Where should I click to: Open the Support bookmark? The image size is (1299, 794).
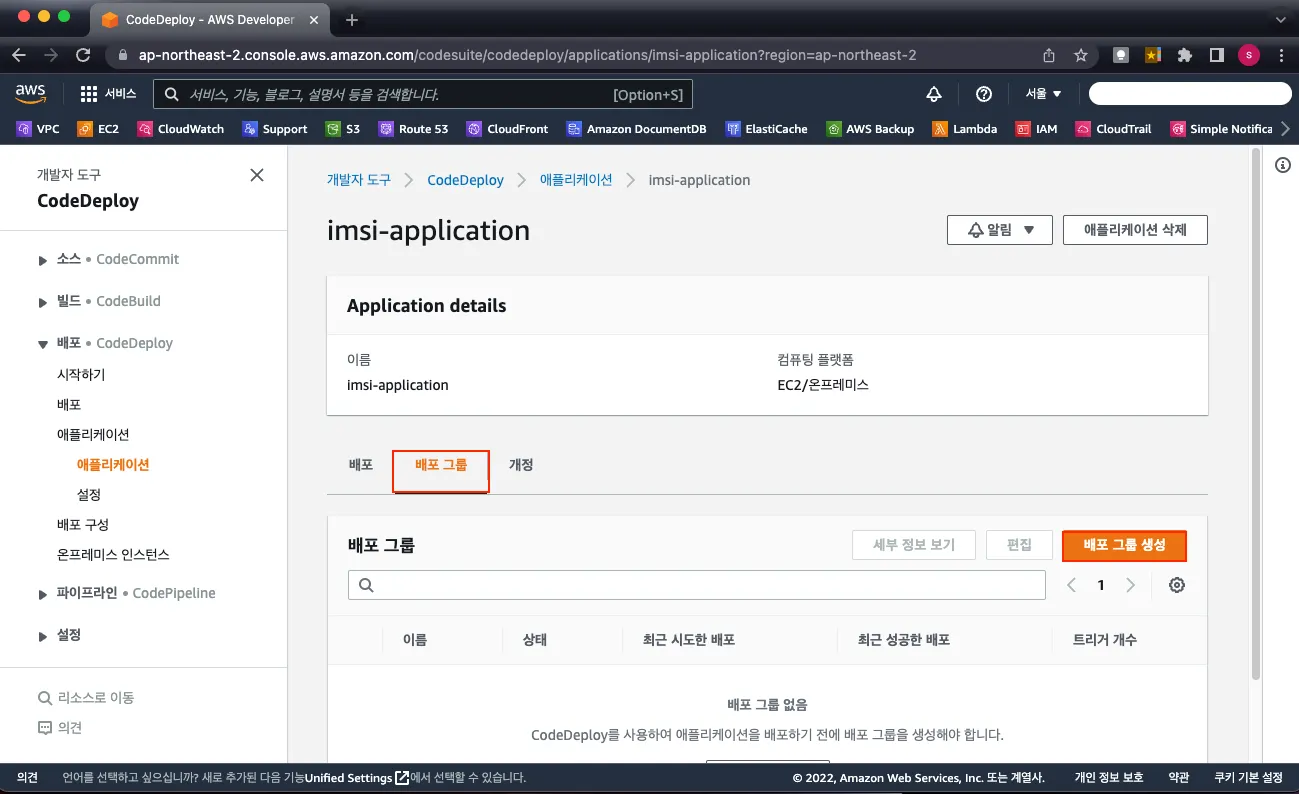[275, 129]
